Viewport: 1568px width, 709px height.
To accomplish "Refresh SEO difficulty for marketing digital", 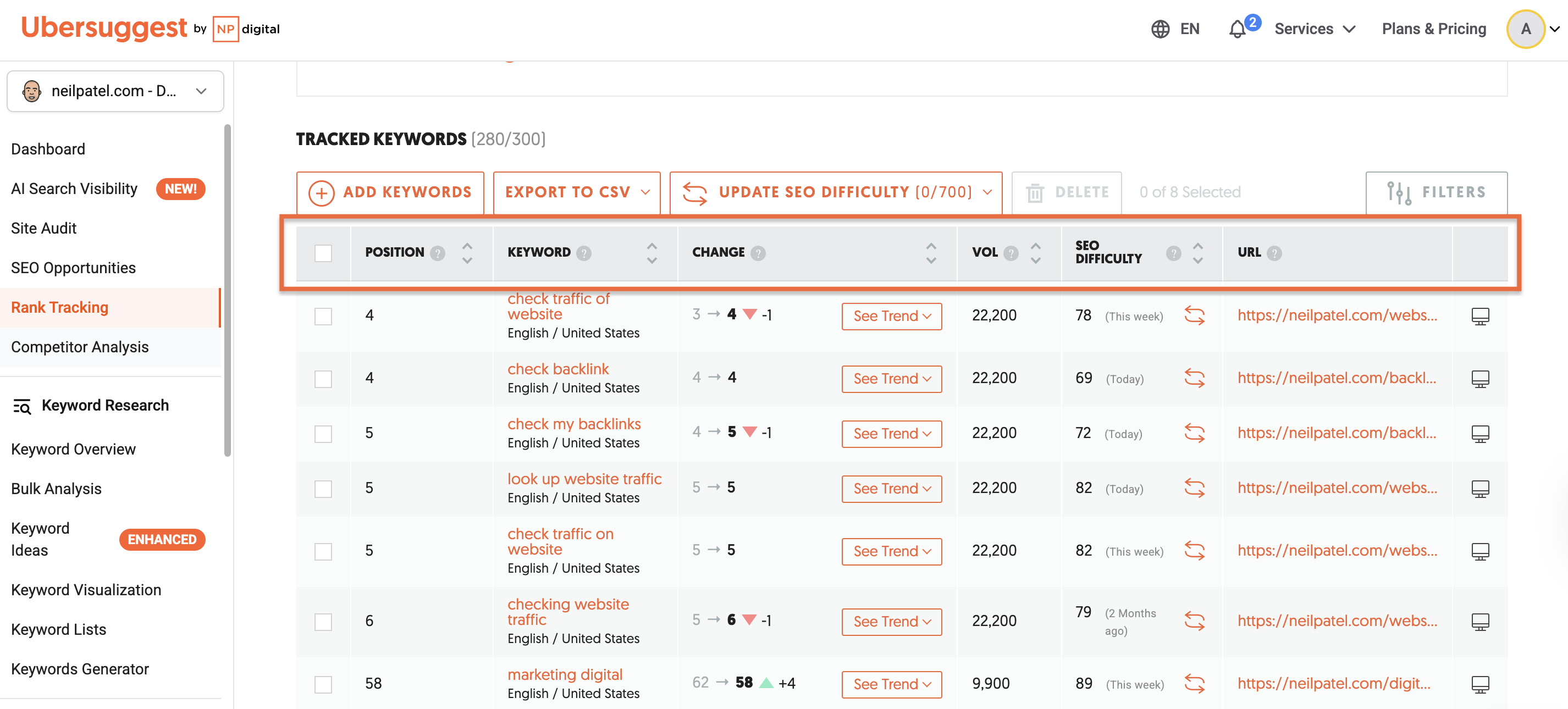I will 1194,683.
